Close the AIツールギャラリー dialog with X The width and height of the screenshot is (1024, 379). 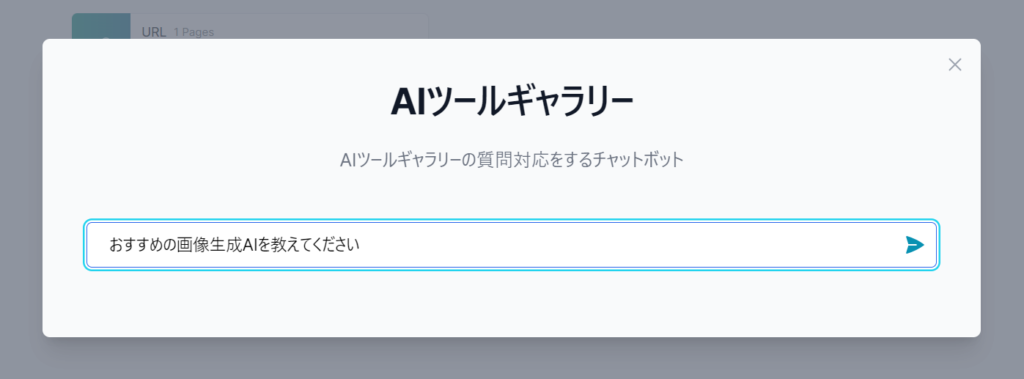coord(955,65)
